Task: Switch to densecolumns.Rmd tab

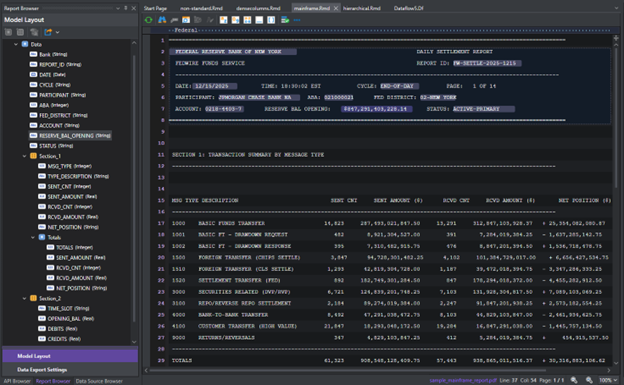Action: (258, 8)
